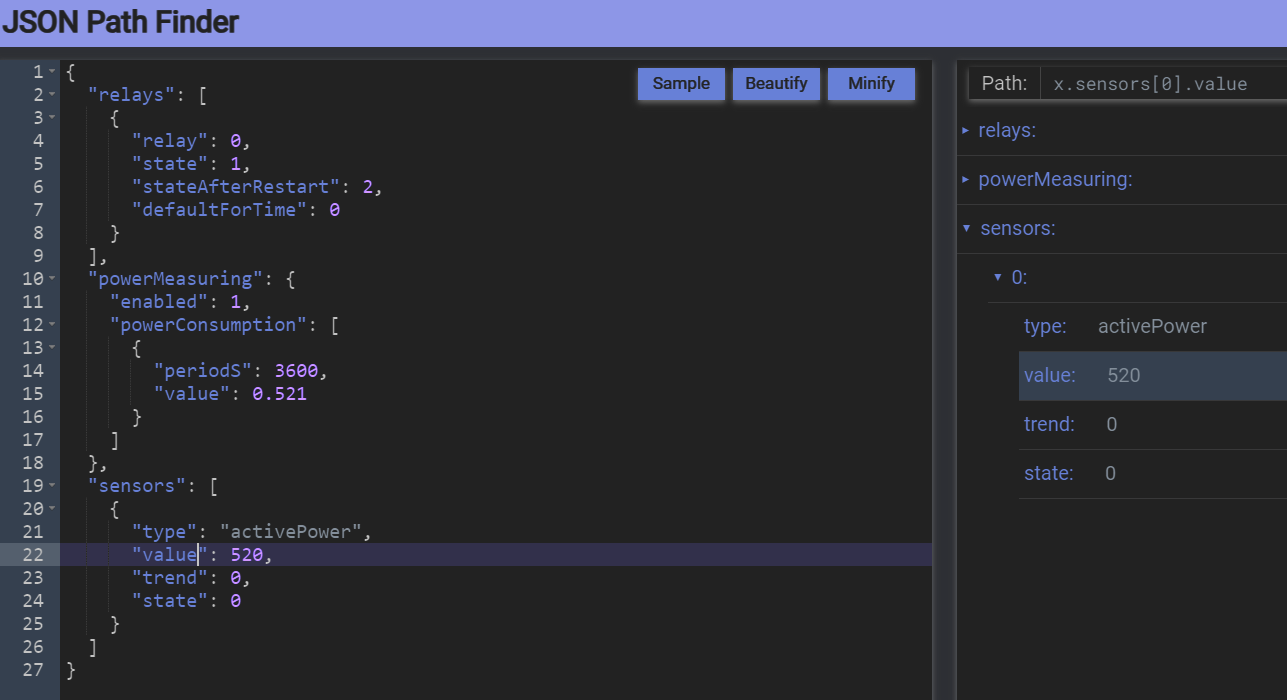Click the Beautify button
The width and height of the screenshot is (1287, 700).
tap(776, 84)
